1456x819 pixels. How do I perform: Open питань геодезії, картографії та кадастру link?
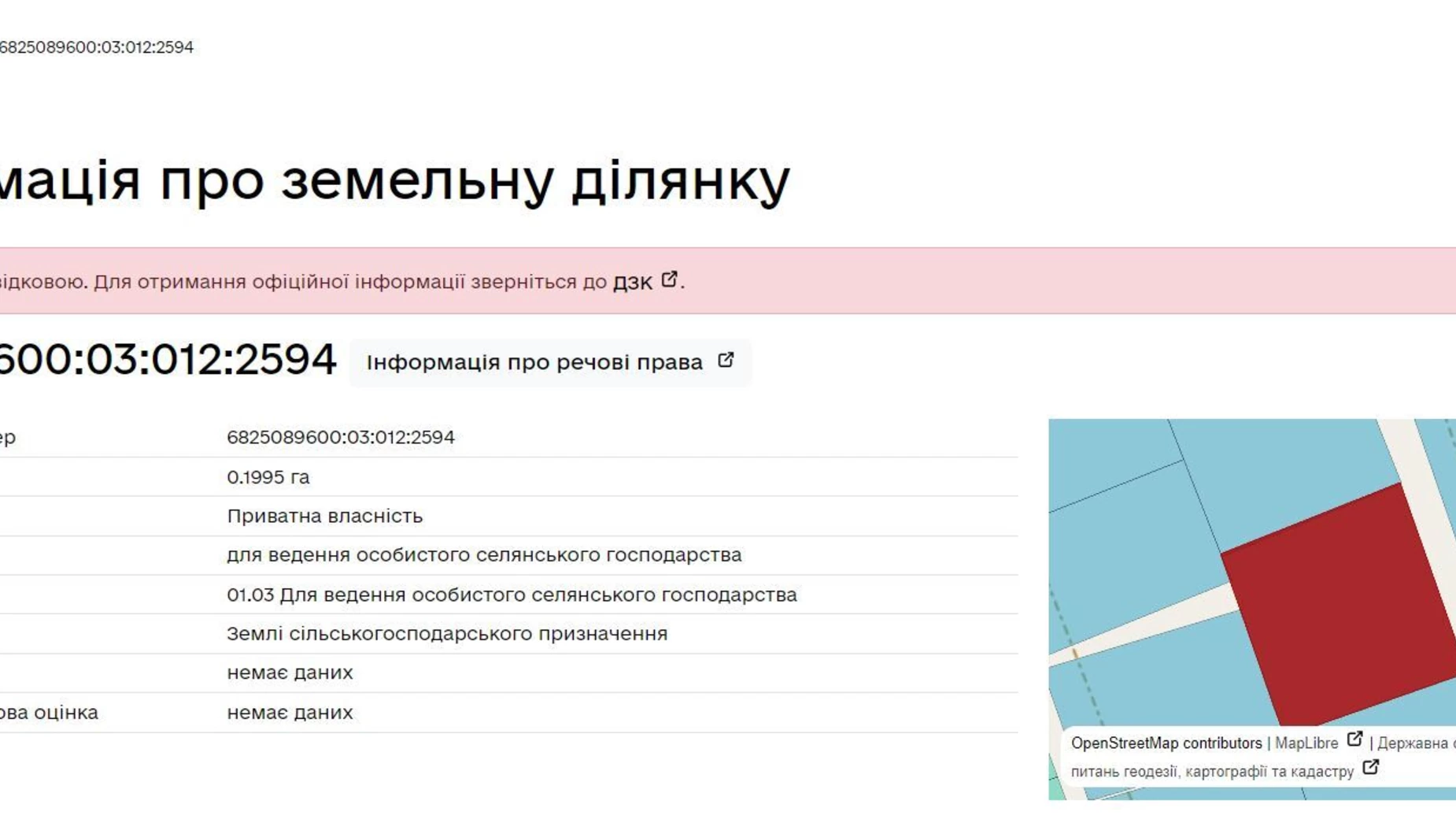point(1212,772)
